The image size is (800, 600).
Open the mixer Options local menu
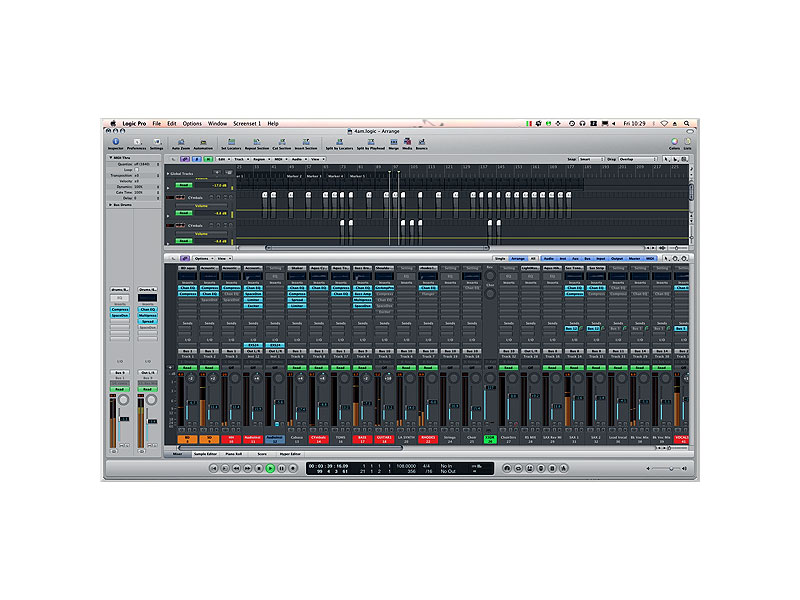pos(203,259)
